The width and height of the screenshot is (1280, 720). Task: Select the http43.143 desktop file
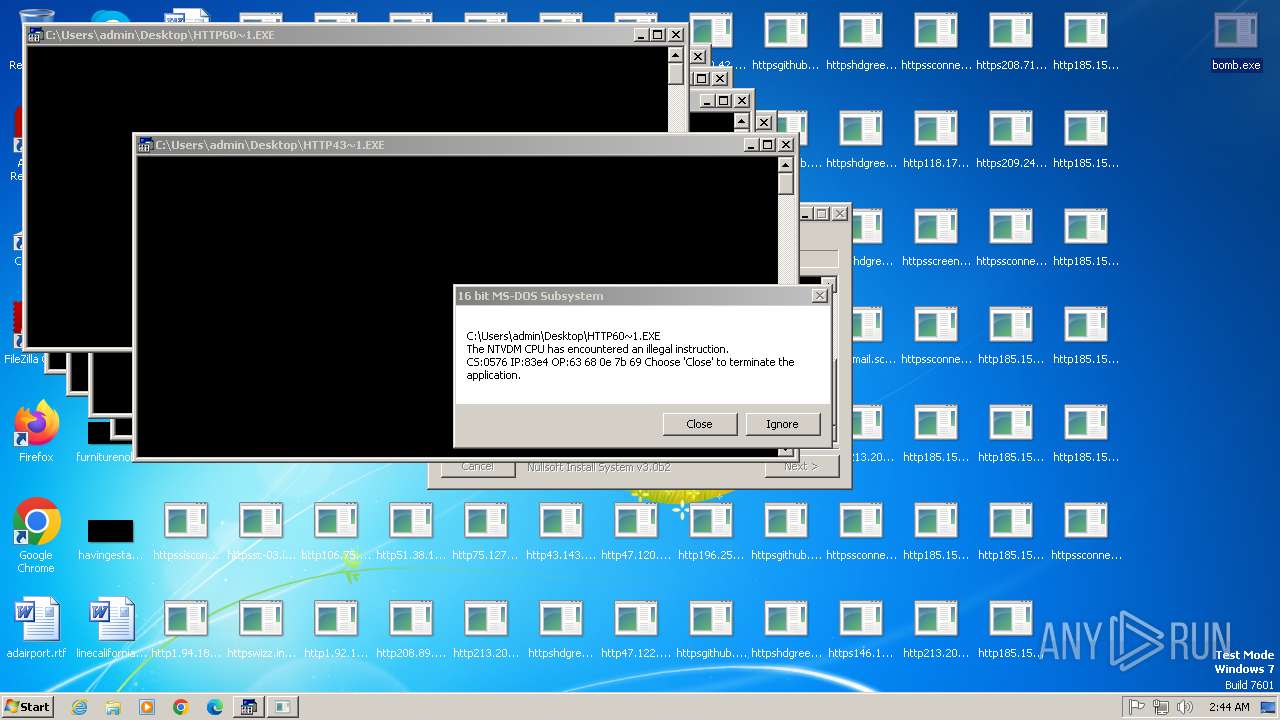(x=561, y=532)
